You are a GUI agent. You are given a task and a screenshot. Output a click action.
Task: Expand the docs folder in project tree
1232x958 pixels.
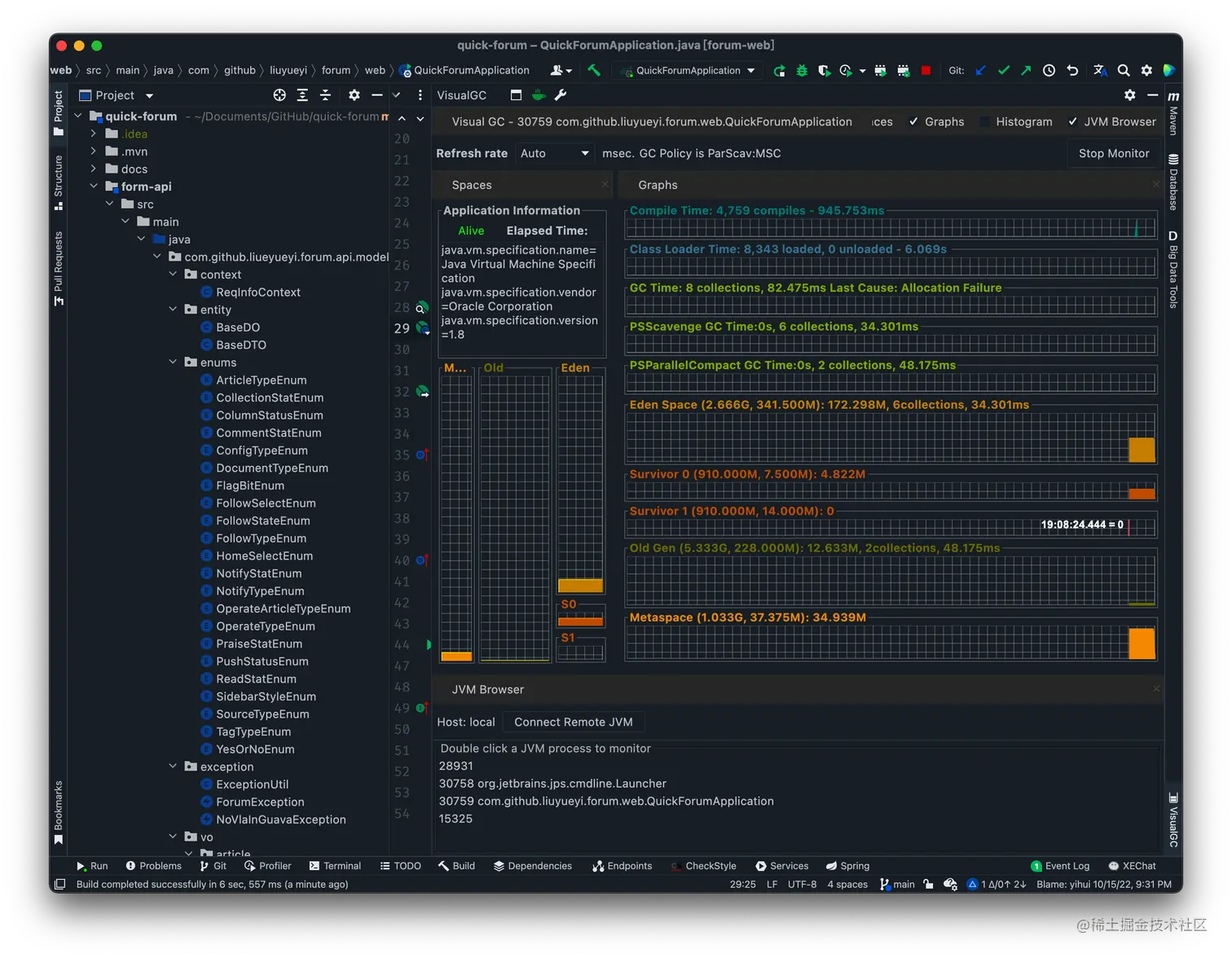pyautogui.click(x=94, y=169)
